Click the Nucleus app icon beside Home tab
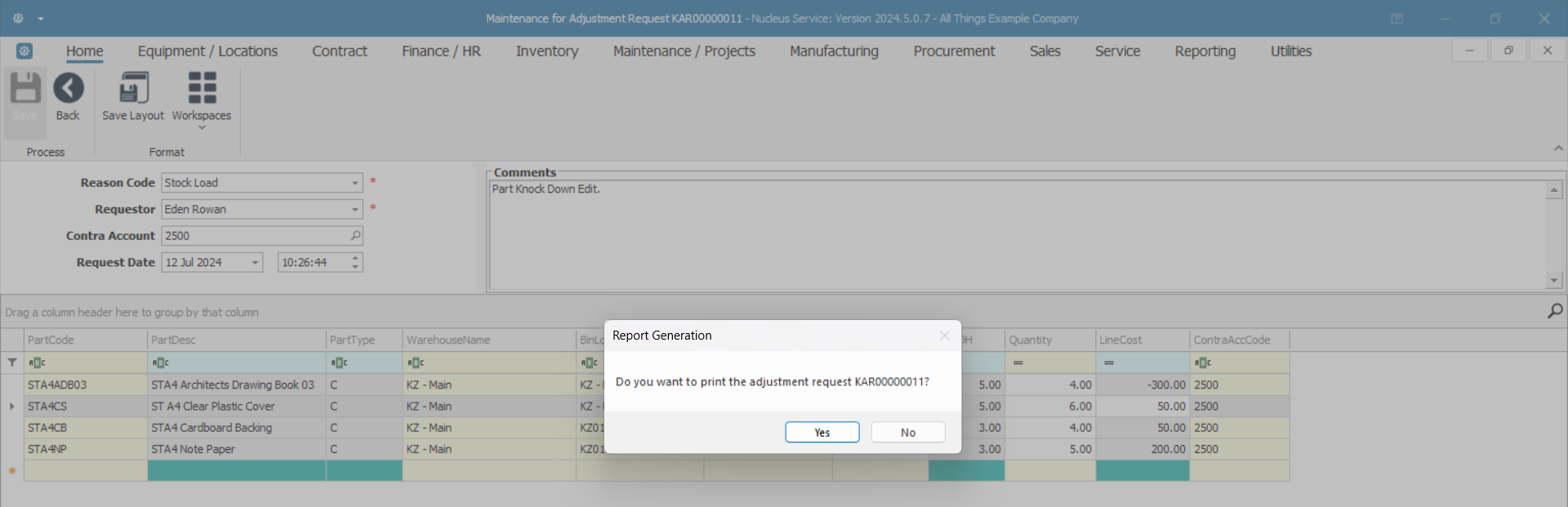The width and height of the screenshot is (1568, 507). (24, 51)
